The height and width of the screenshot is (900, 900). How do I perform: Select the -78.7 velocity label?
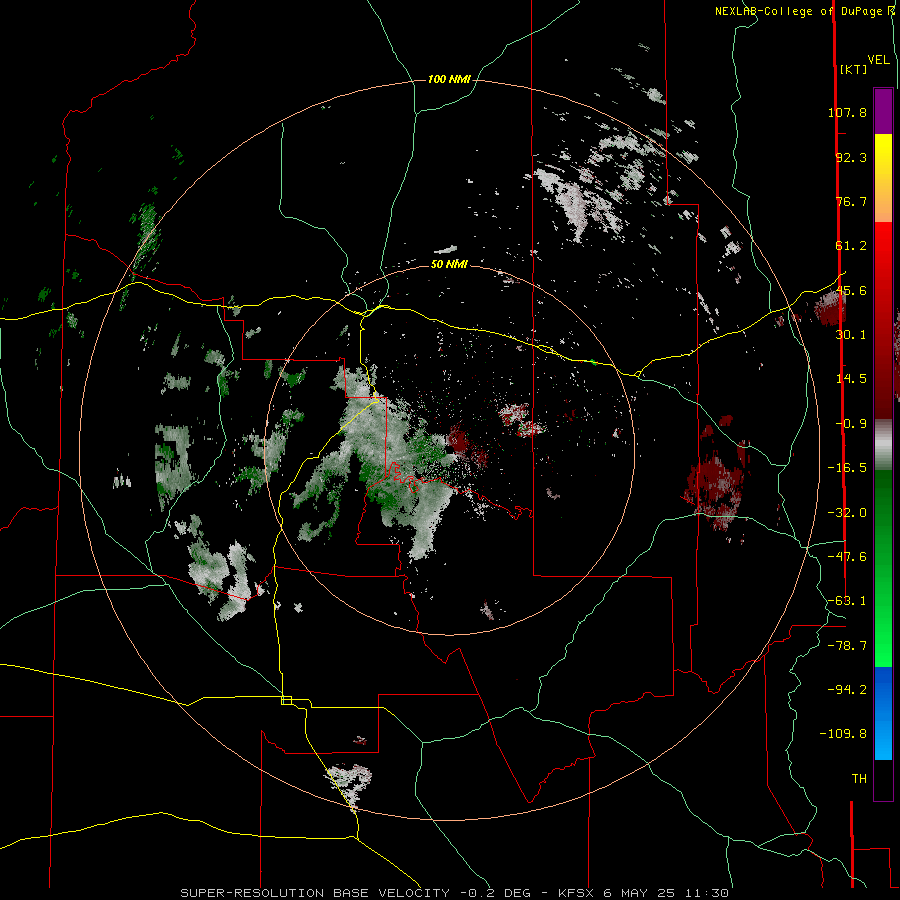tap(847, 646)
